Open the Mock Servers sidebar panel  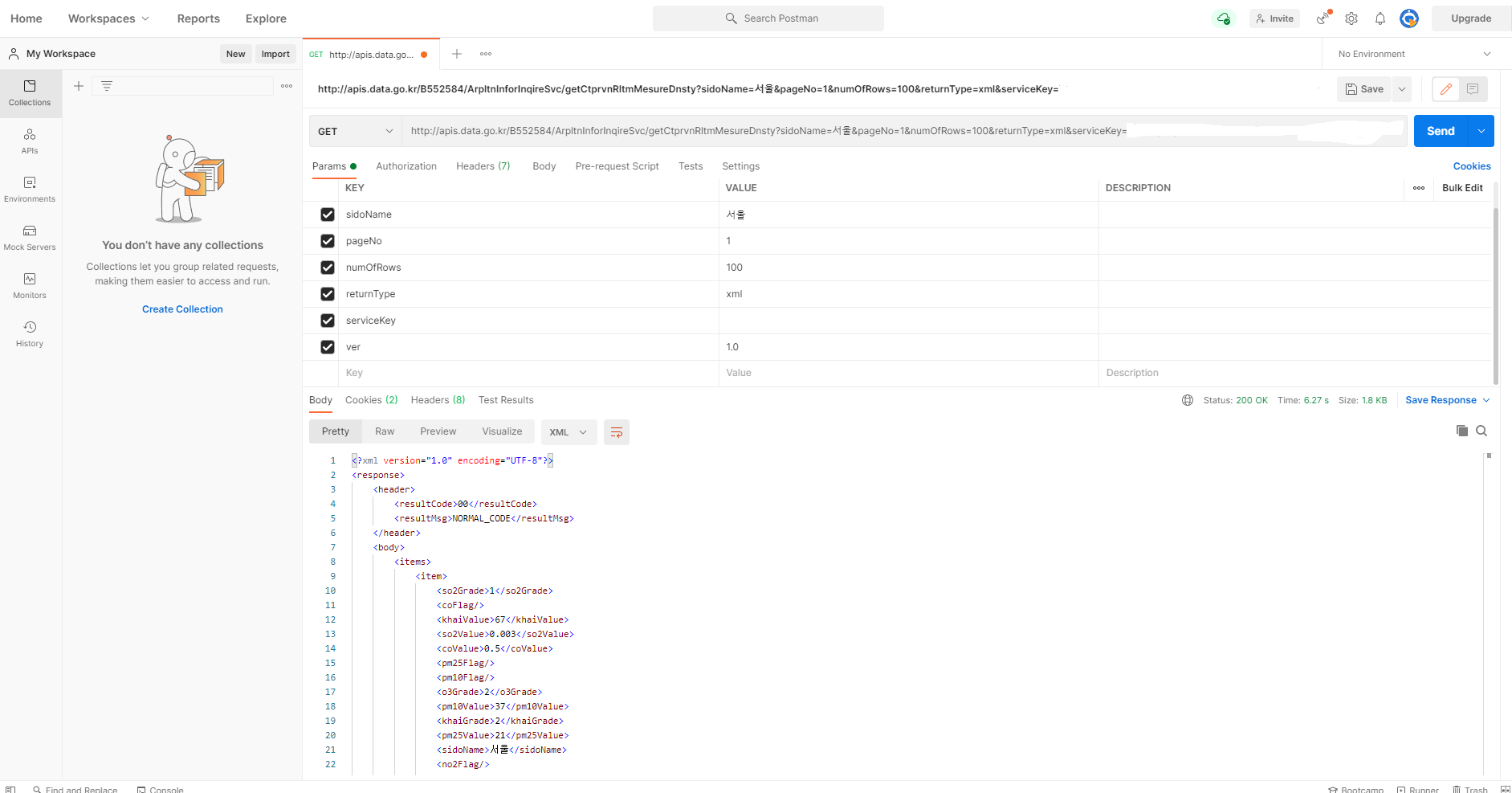[x=30, y=238]
